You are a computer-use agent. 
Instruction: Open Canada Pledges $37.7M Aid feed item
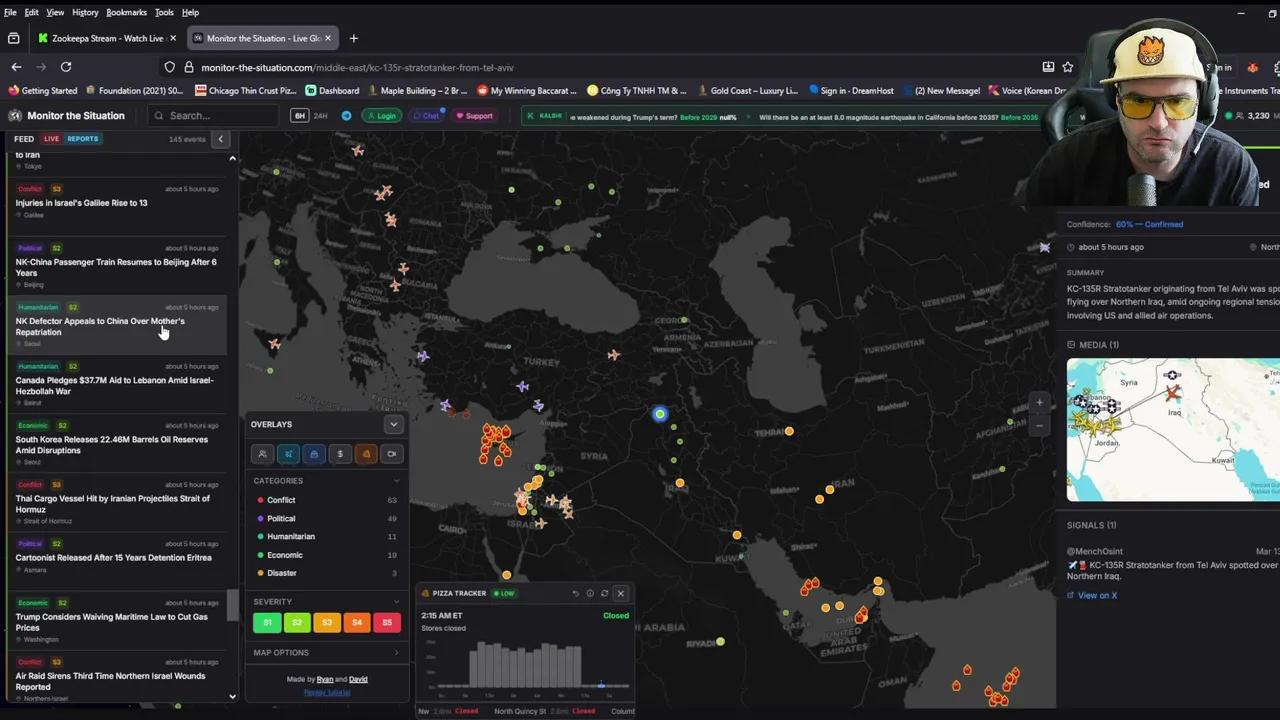point(116,384)
